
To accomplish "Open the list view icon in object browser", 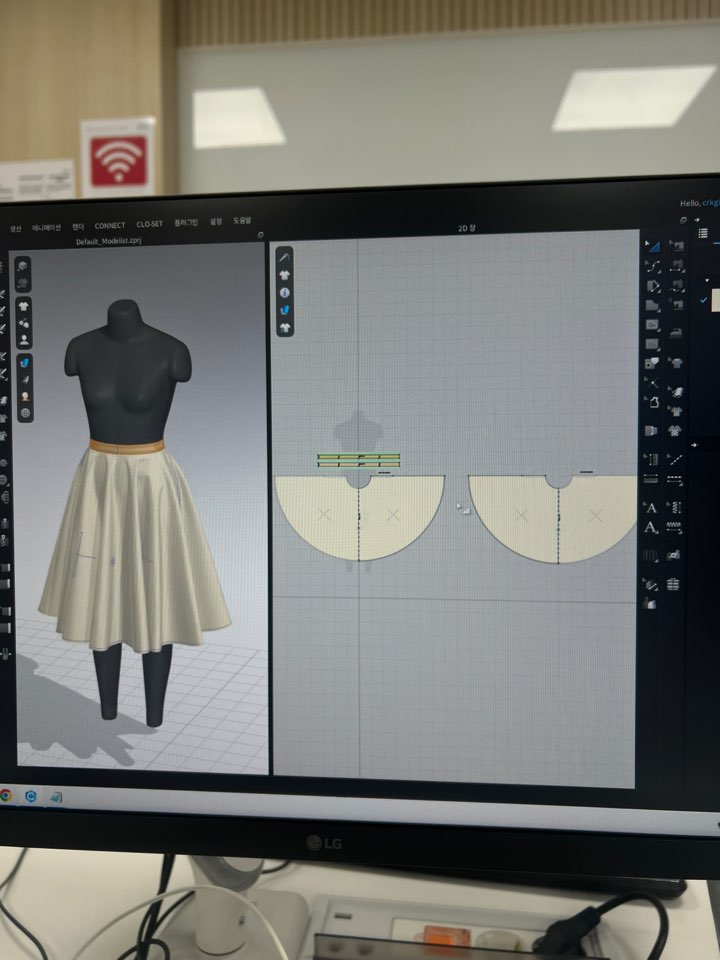I will pyautogui.click(x=703, y=233).
